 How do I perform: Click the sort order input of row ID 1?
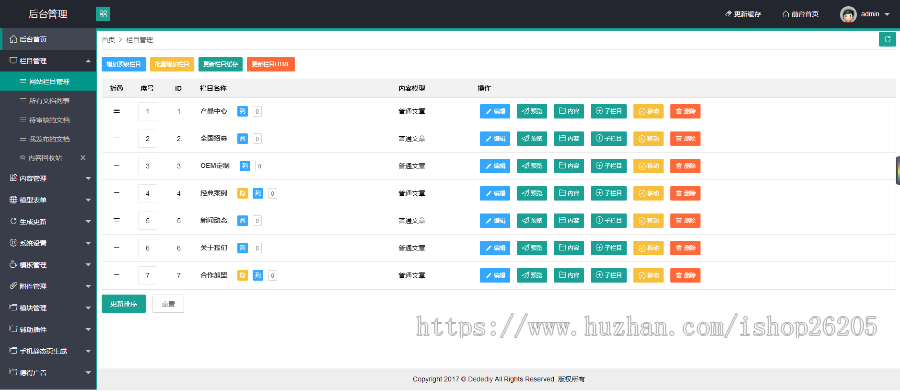[x=148, y=111]
